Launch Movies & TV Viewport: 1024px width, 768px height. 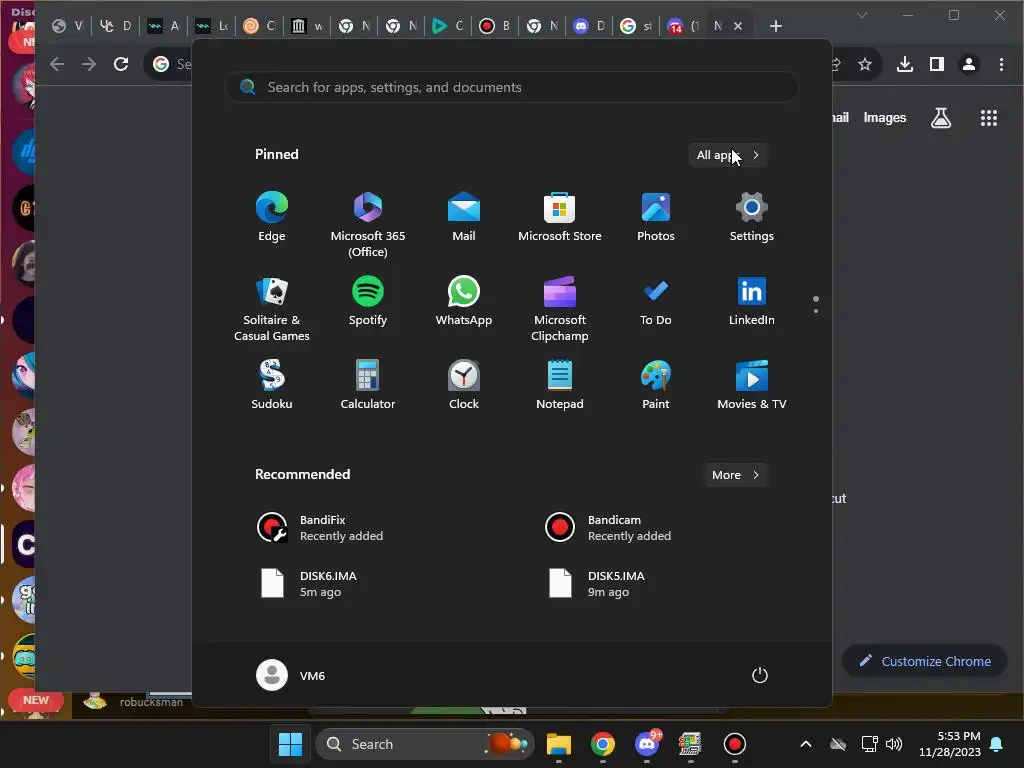(752, 385)
